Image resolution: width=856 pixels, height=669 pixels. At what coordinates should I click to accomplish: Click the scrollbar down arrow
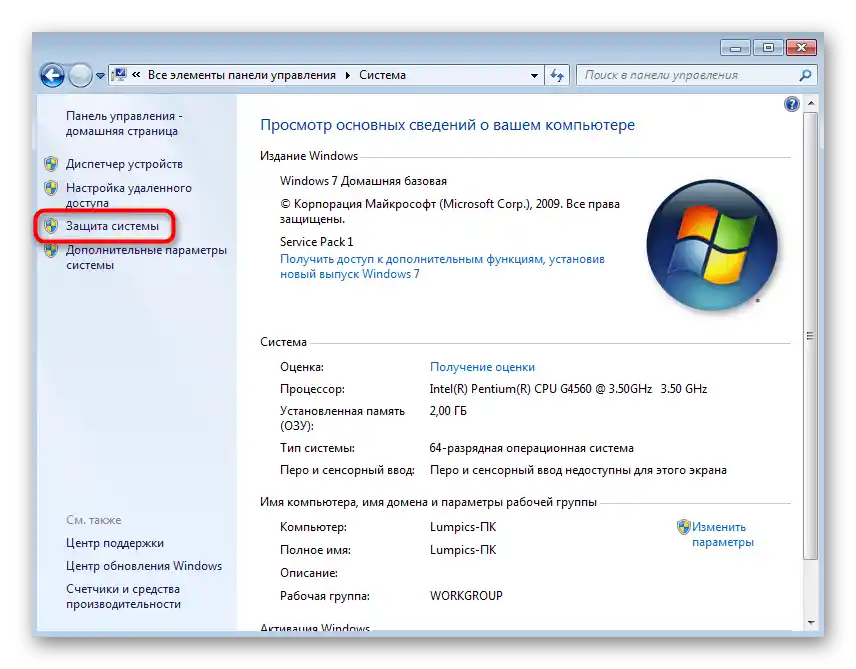[811, 622]
